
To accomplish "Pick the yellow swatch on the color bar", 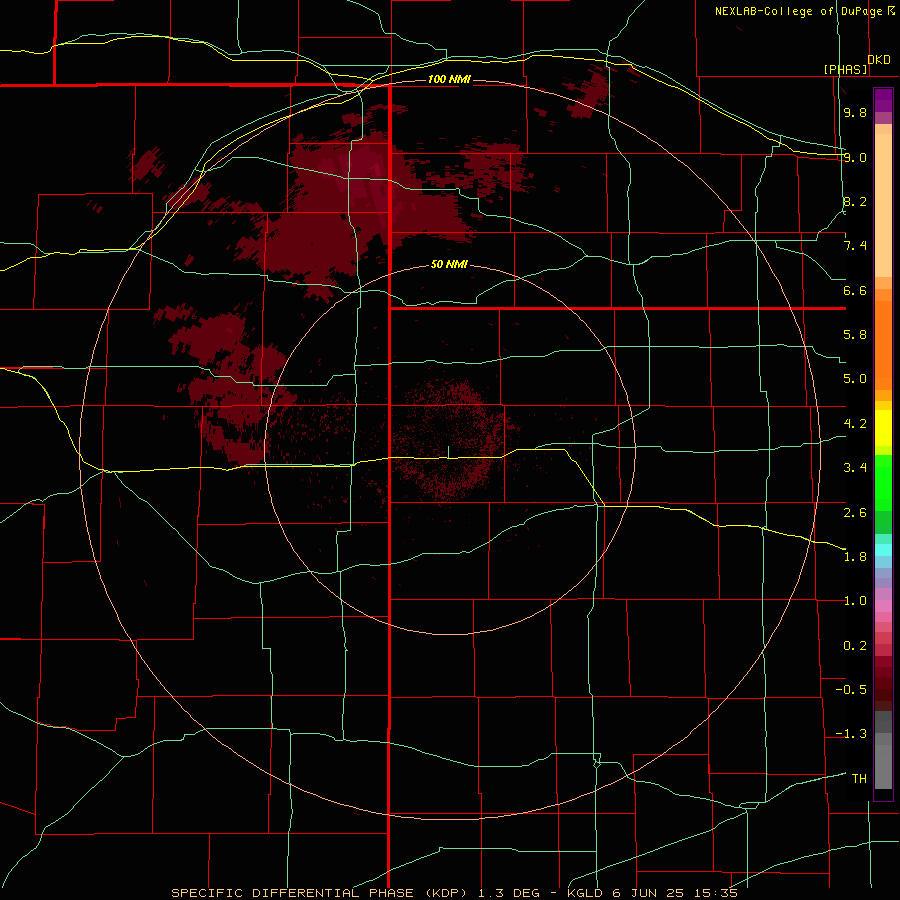I will 883,428.
